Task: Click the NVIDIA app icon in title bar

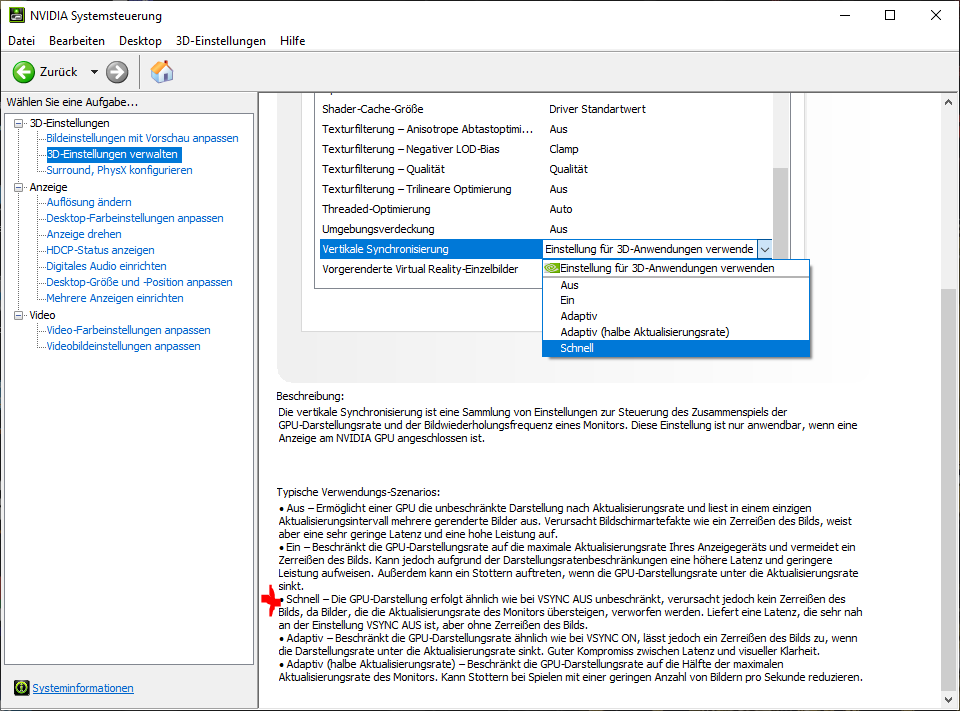Action: click(17, 15)
